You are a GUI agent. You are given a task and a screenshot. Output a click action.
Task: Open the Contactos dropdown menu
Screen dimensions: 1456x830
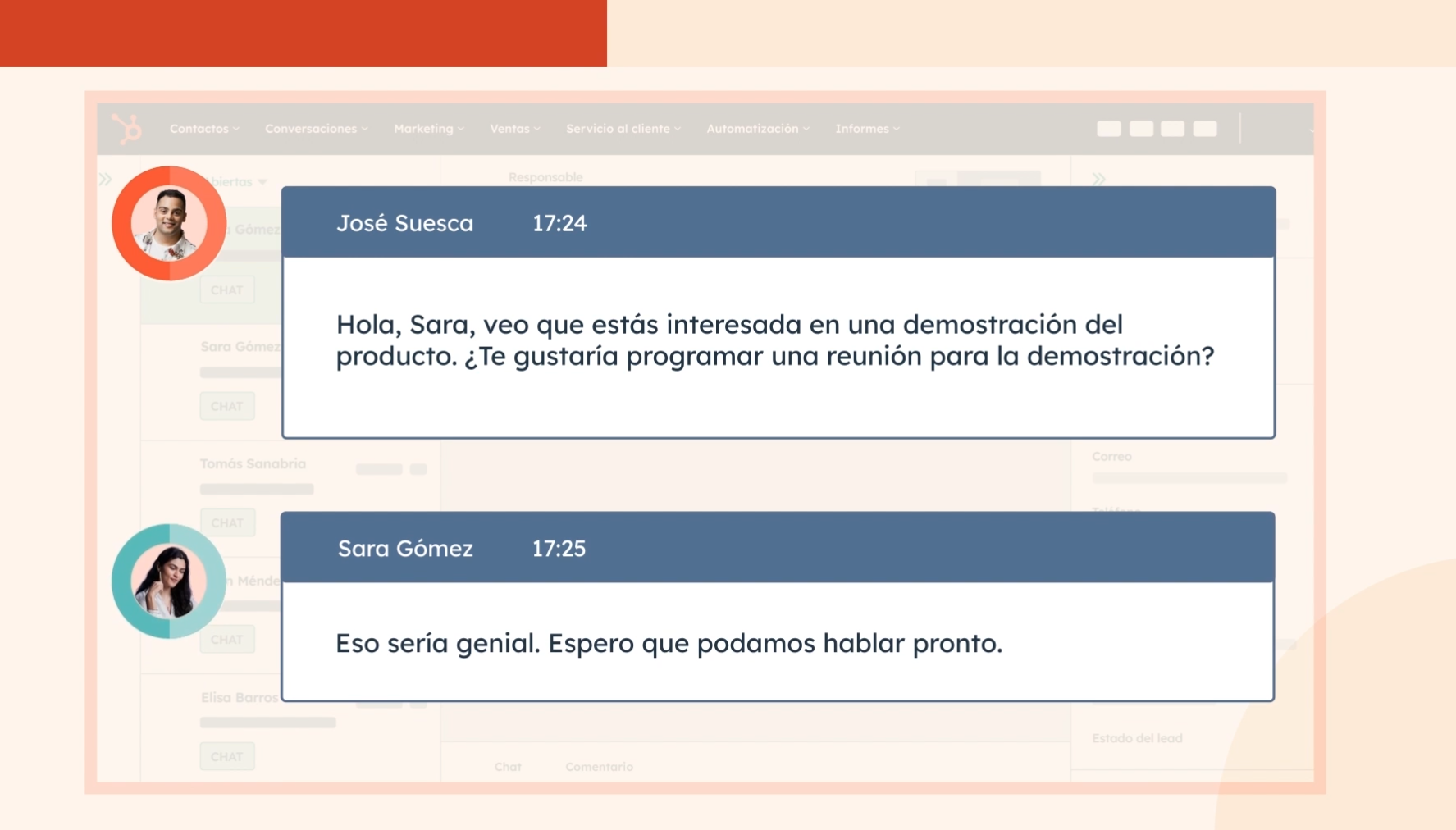pos(204,129)
